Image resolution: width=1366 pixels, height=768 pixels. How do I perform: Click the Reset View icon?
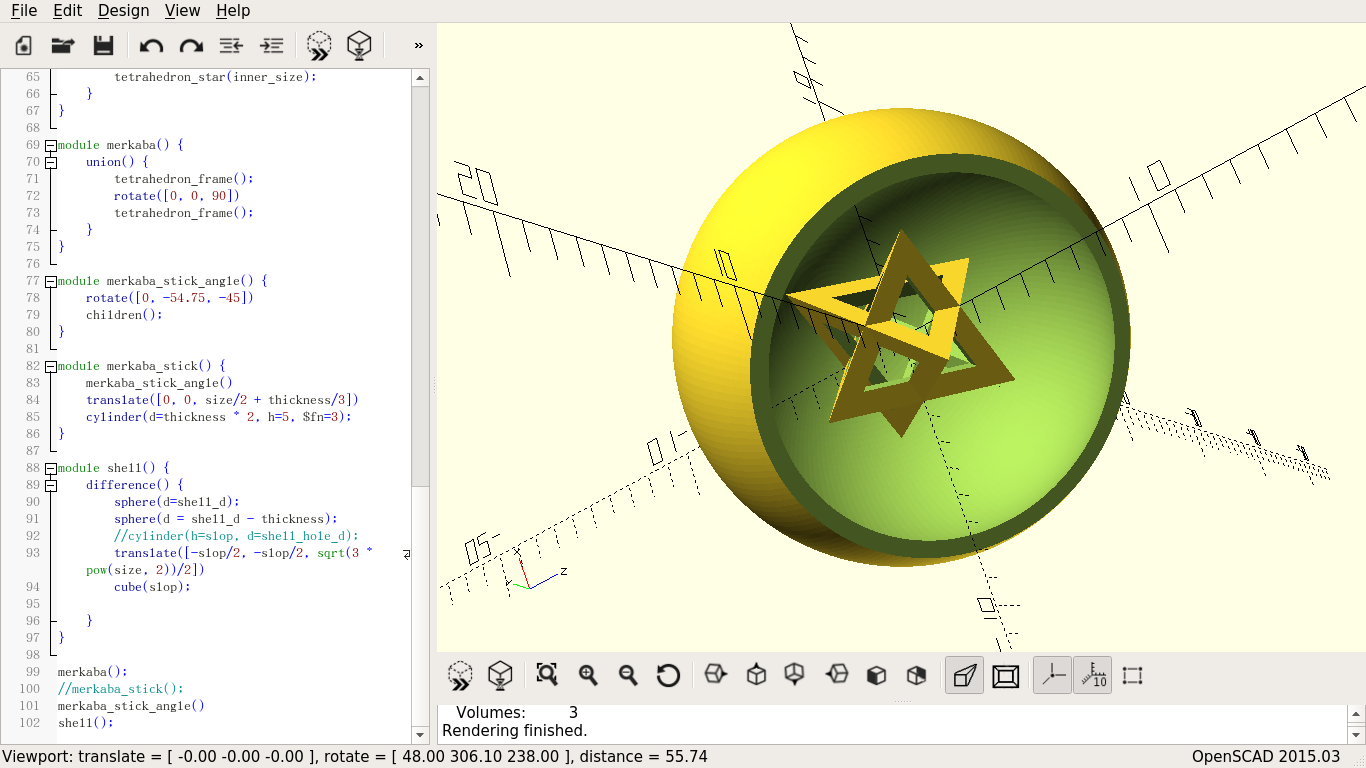(x=668, y=675)
